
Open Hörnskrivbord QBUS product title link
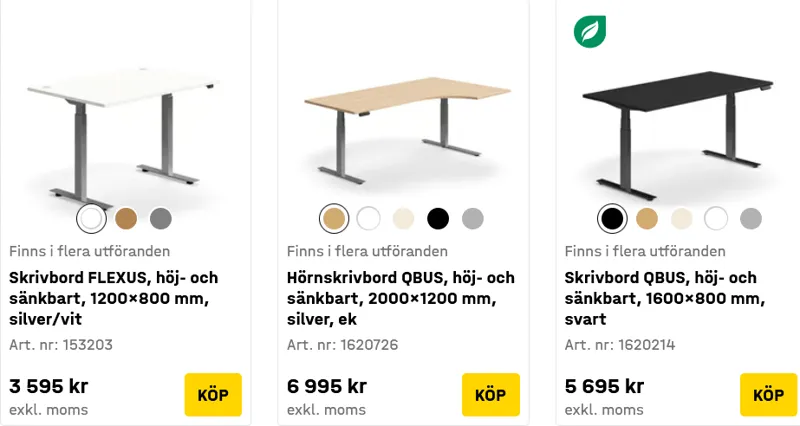(x=400, y=298)
